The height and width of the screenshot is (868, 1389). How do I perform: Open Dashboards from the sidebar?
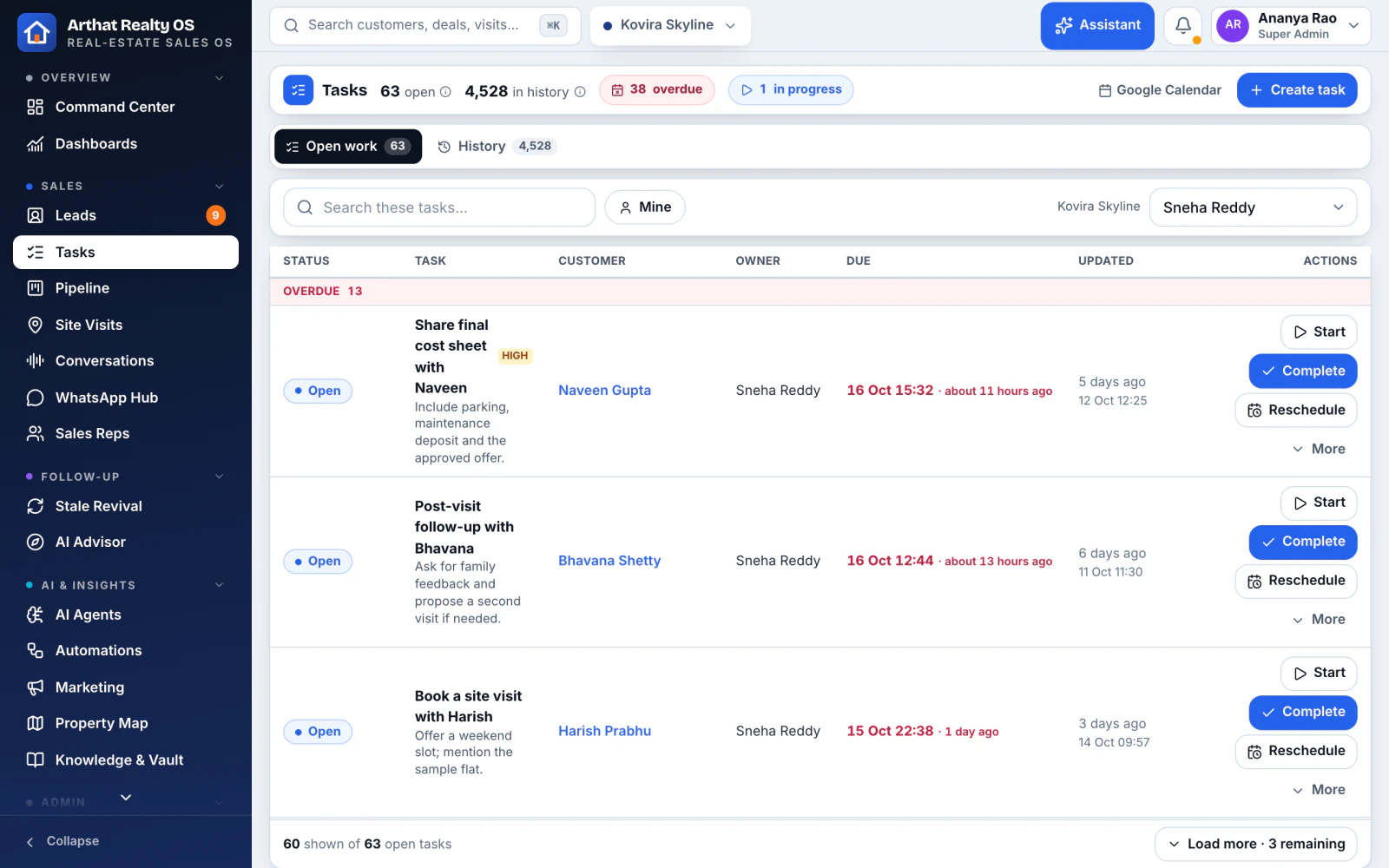(126, 144)
